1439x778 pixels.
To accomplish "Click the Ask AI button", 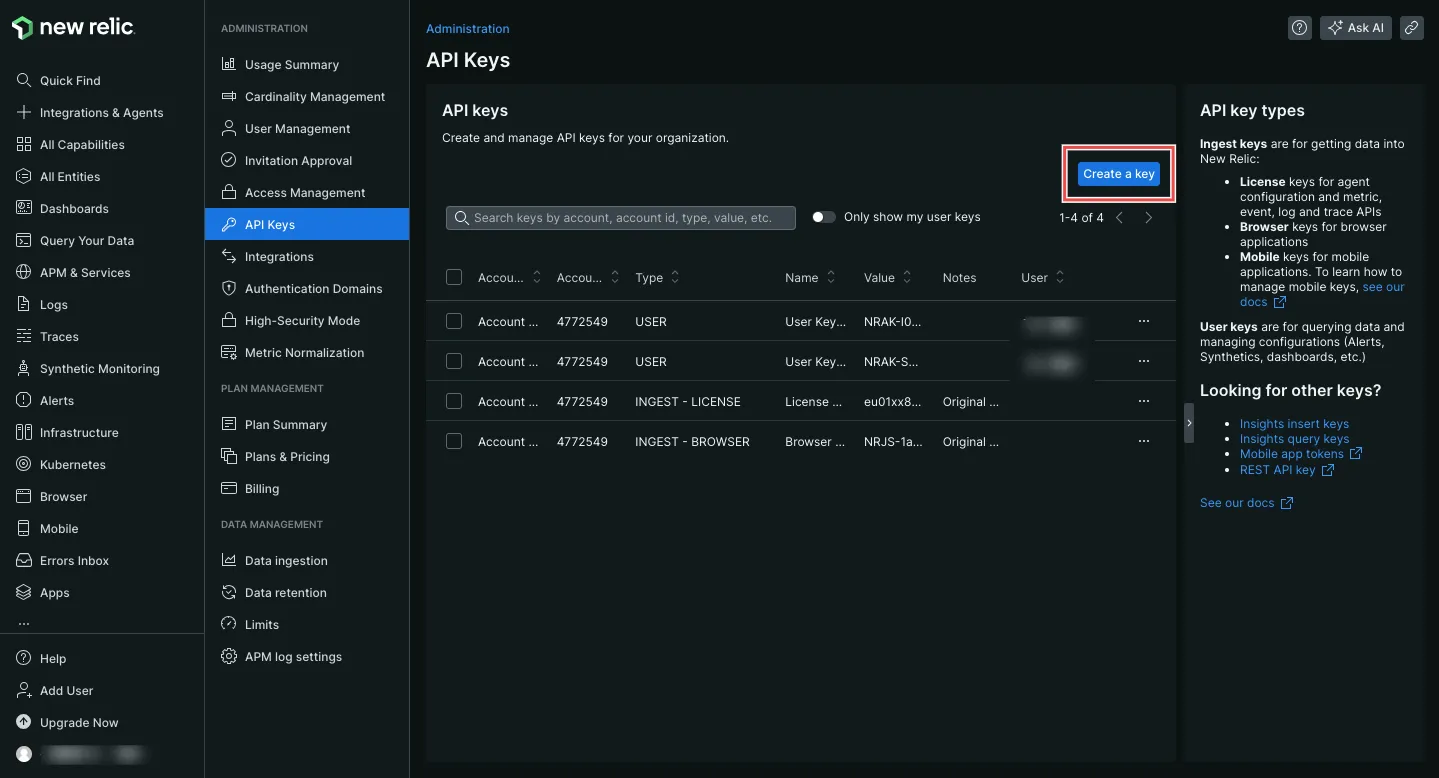I will click(x=1355, y=28).
